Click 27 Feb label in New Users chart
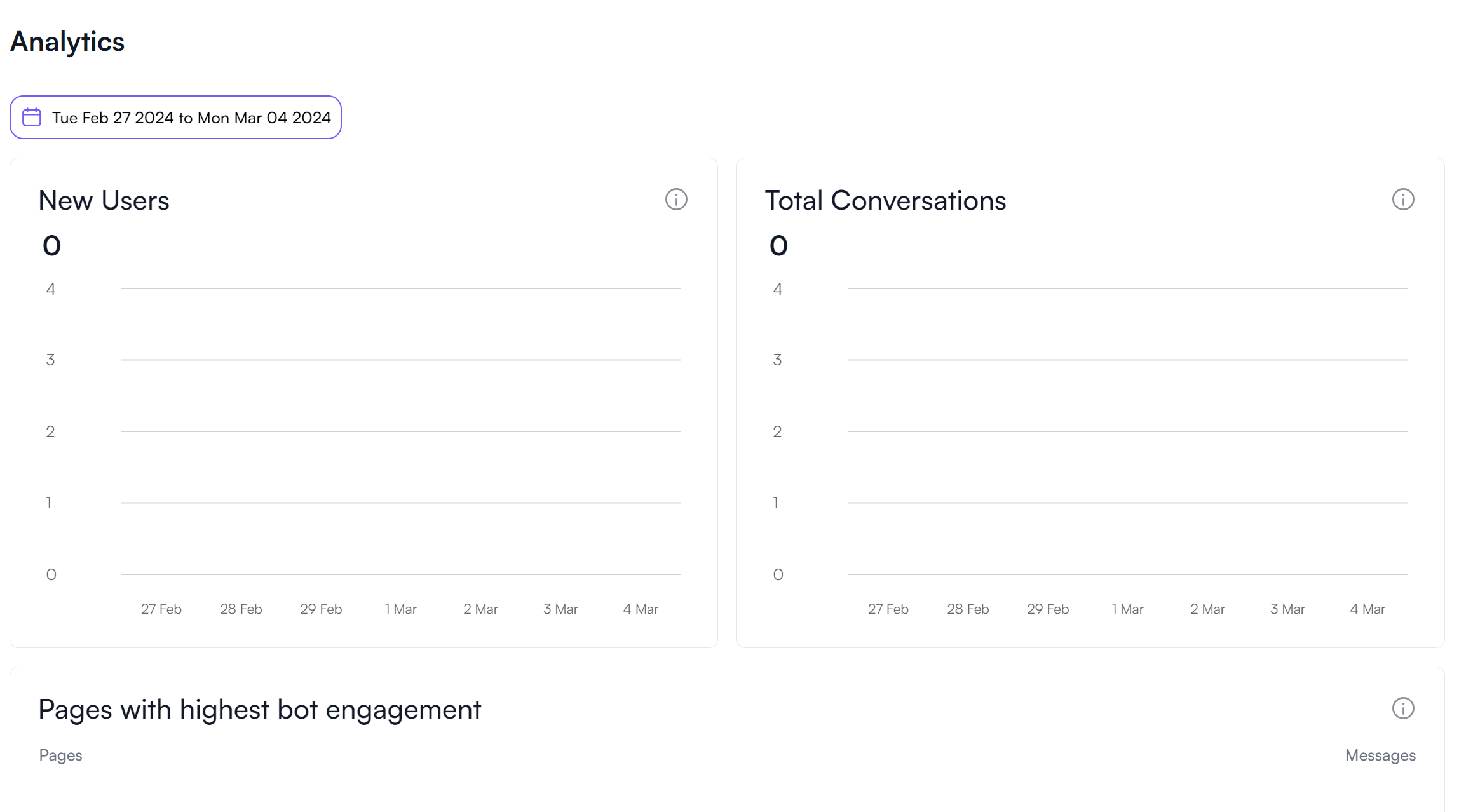 coord(161,609)
